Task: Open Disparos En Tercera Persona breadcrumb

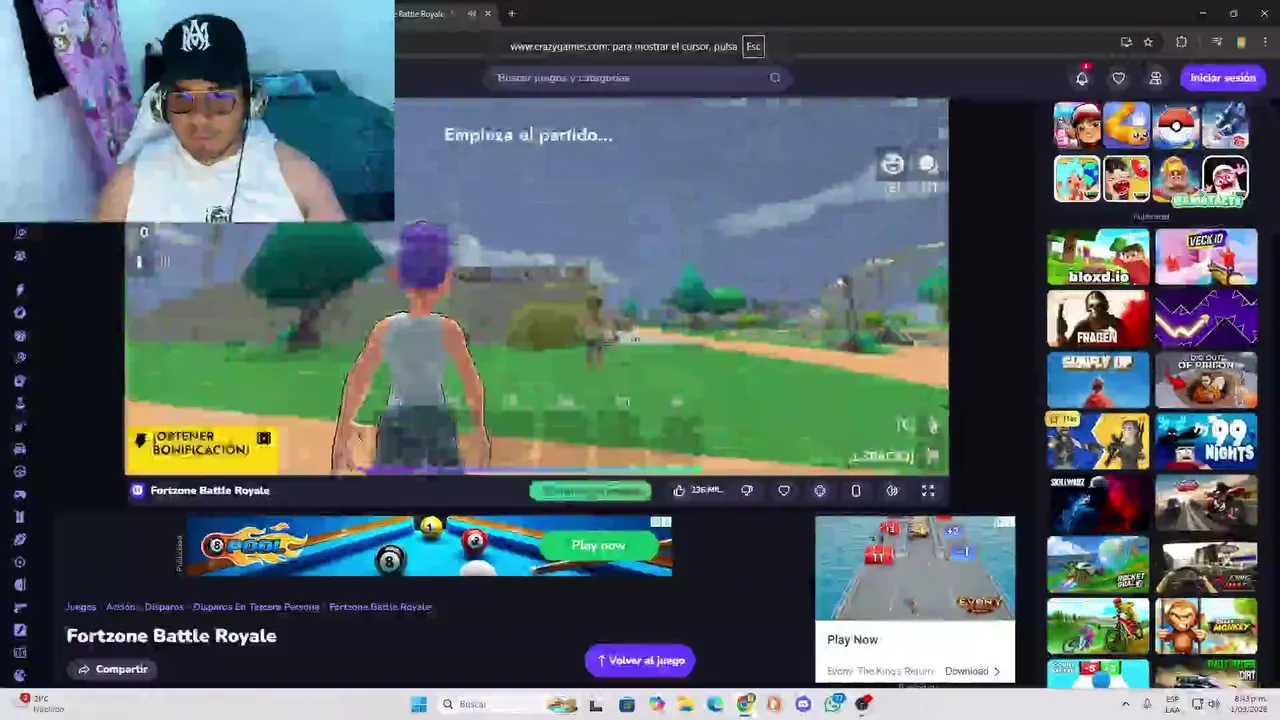Action: pyautogui.click(x=256, y=607)
